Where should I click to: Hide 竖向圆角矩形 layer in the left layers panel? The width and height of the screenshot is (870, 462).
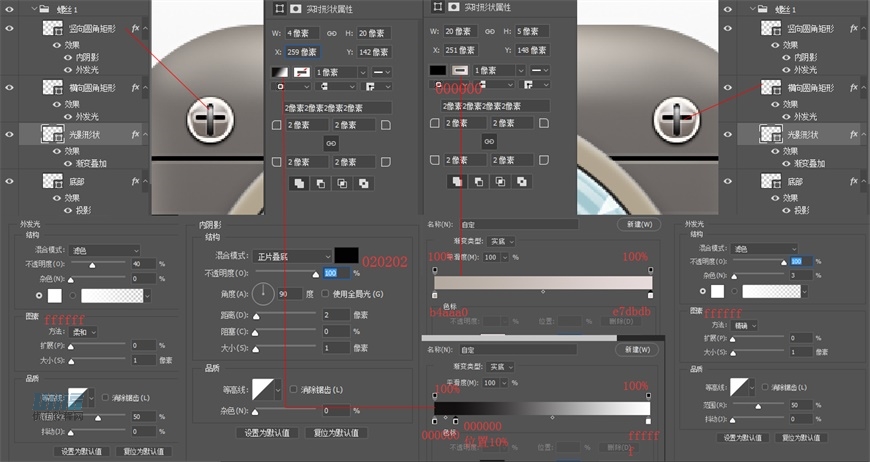tap(9, 28)
